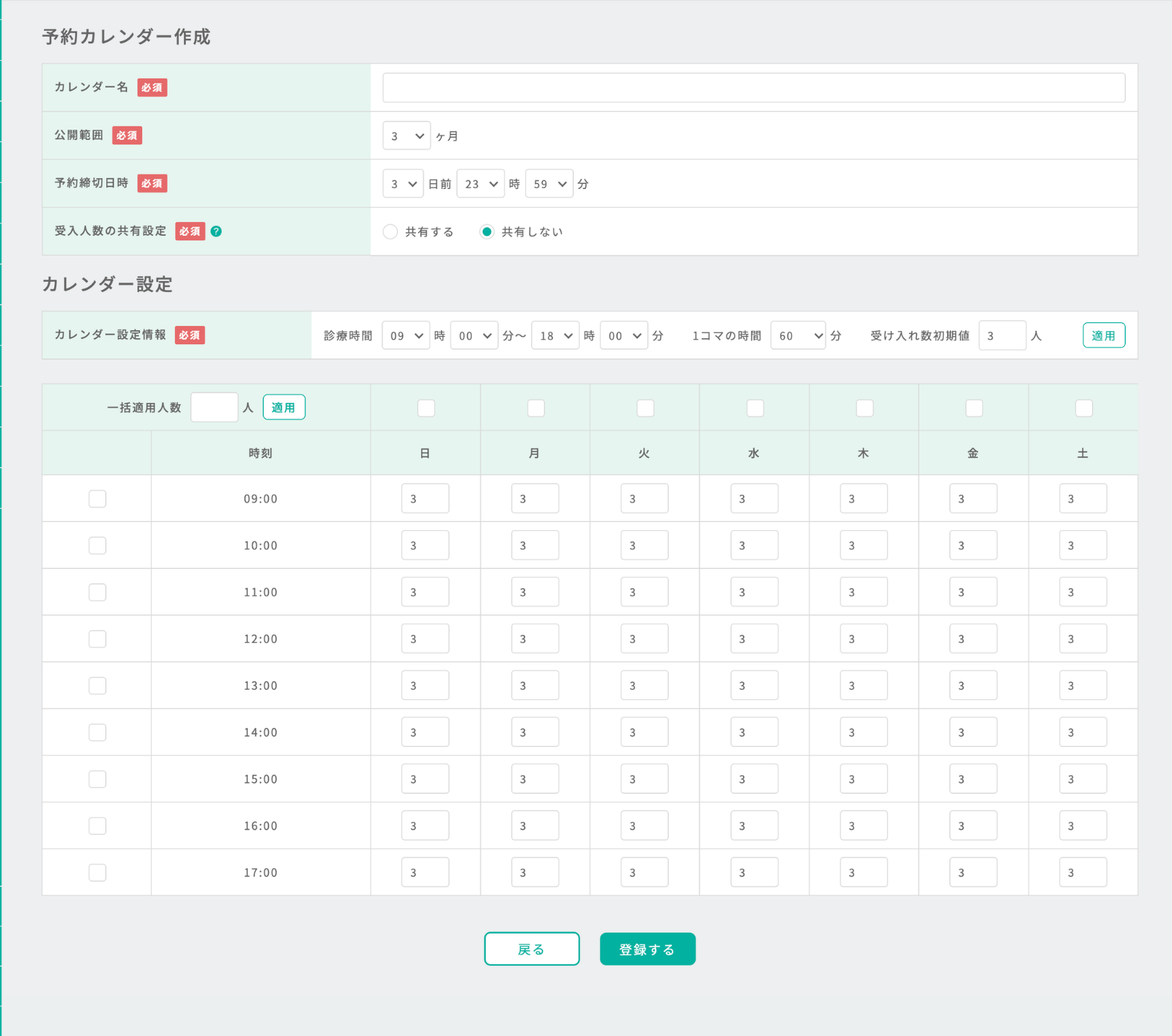Tick the 15:00 row checkbox
The width and height of the screenshot is (1172, 1036).
tap(97, 779)
